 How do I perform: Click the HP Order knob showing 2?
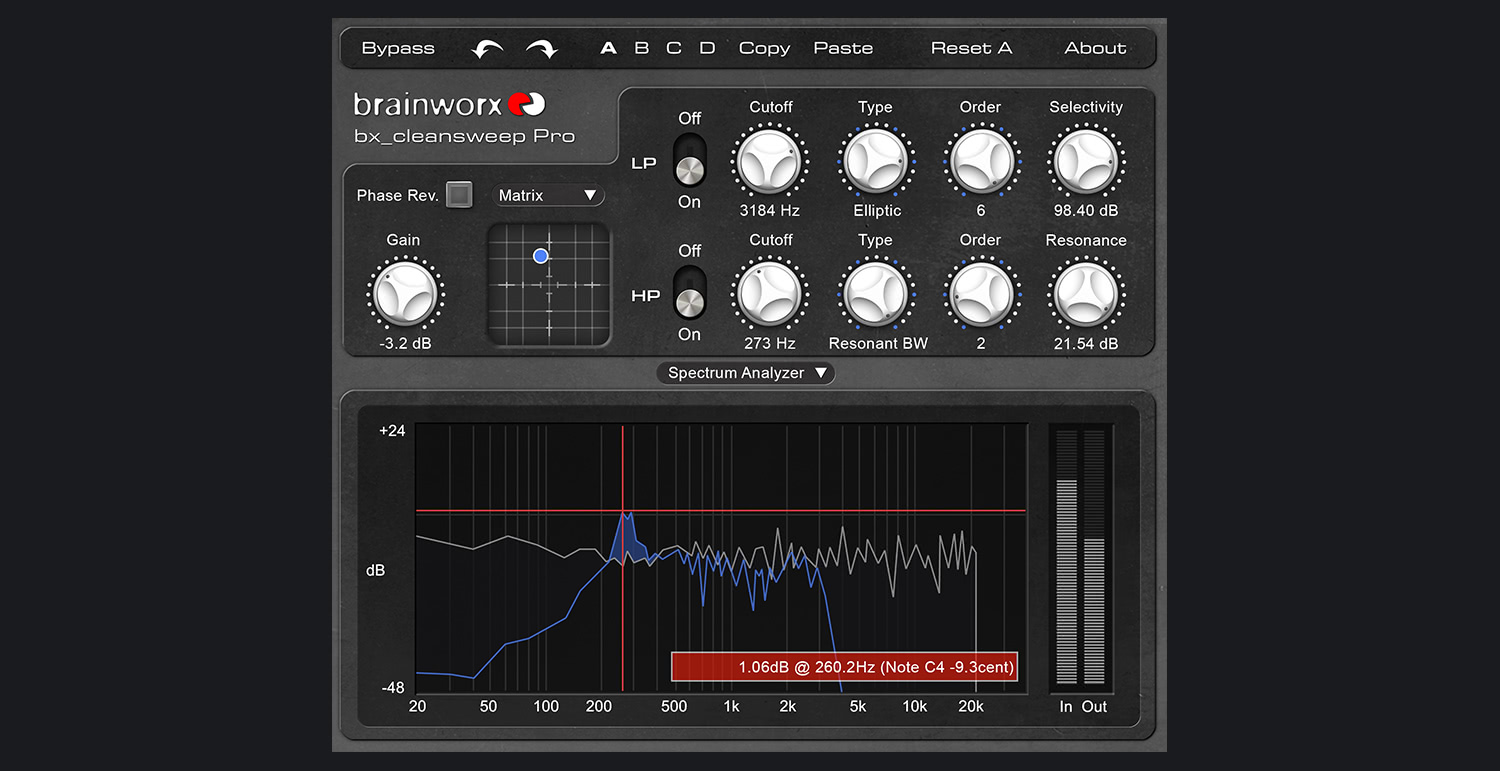click(981, 291)
